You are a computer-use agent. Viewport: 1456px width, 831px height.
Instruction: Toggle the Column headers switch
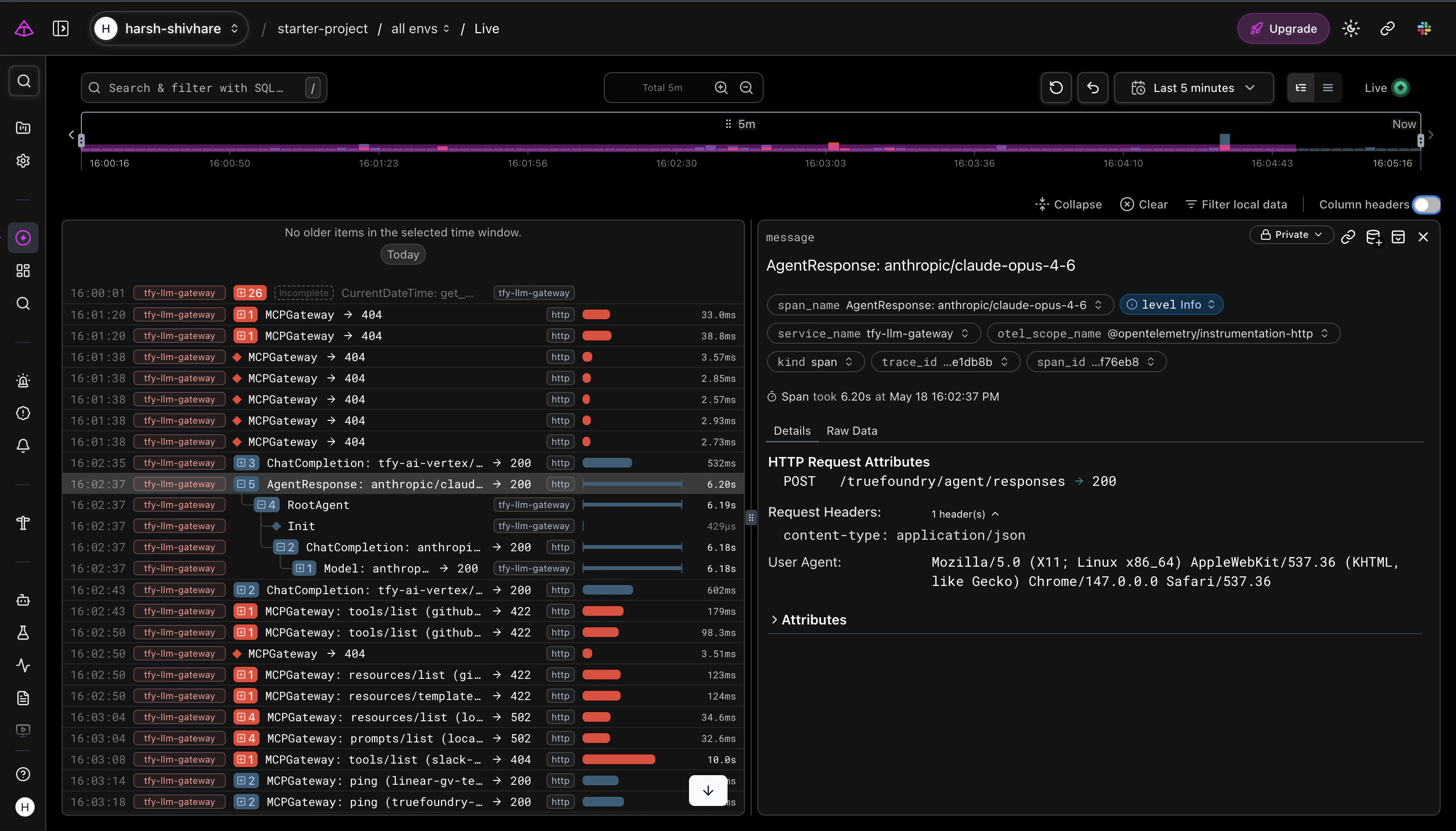tap(1426, 205)
